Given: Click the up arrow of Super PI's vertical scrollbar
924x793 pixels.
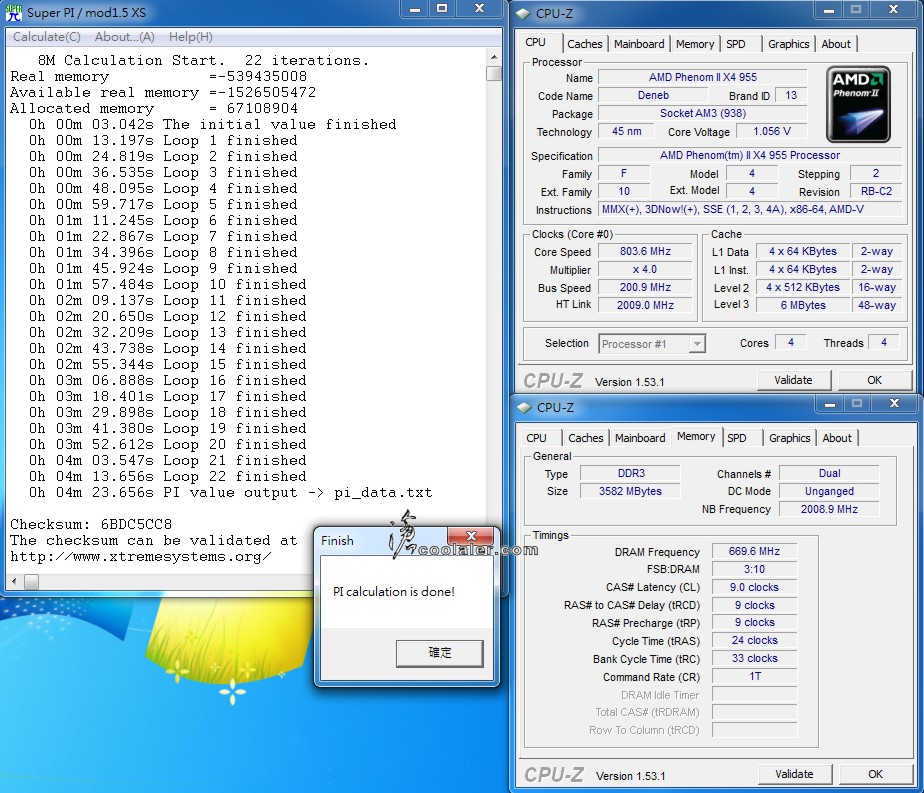Looking at the screenshot, I should click(x=494, y=57).
